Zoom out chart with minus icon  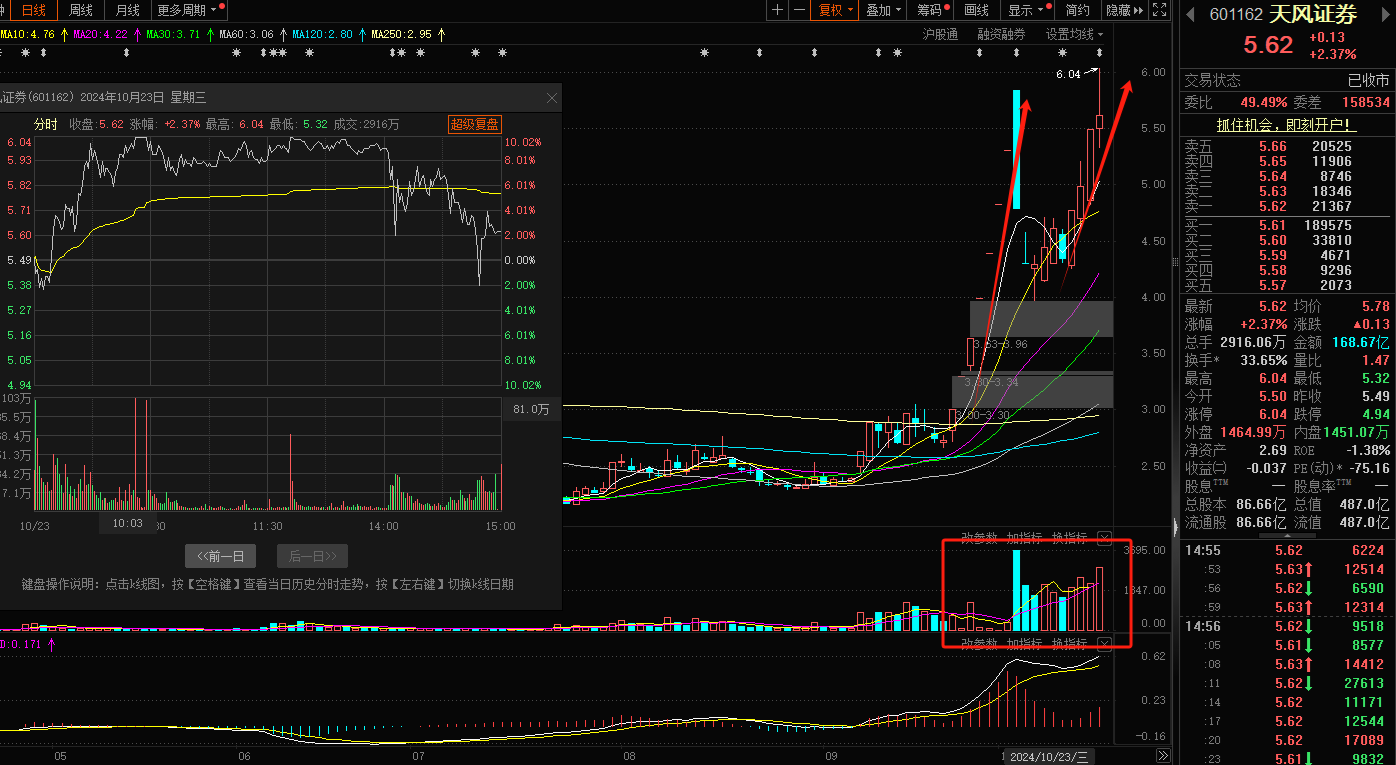799,10
